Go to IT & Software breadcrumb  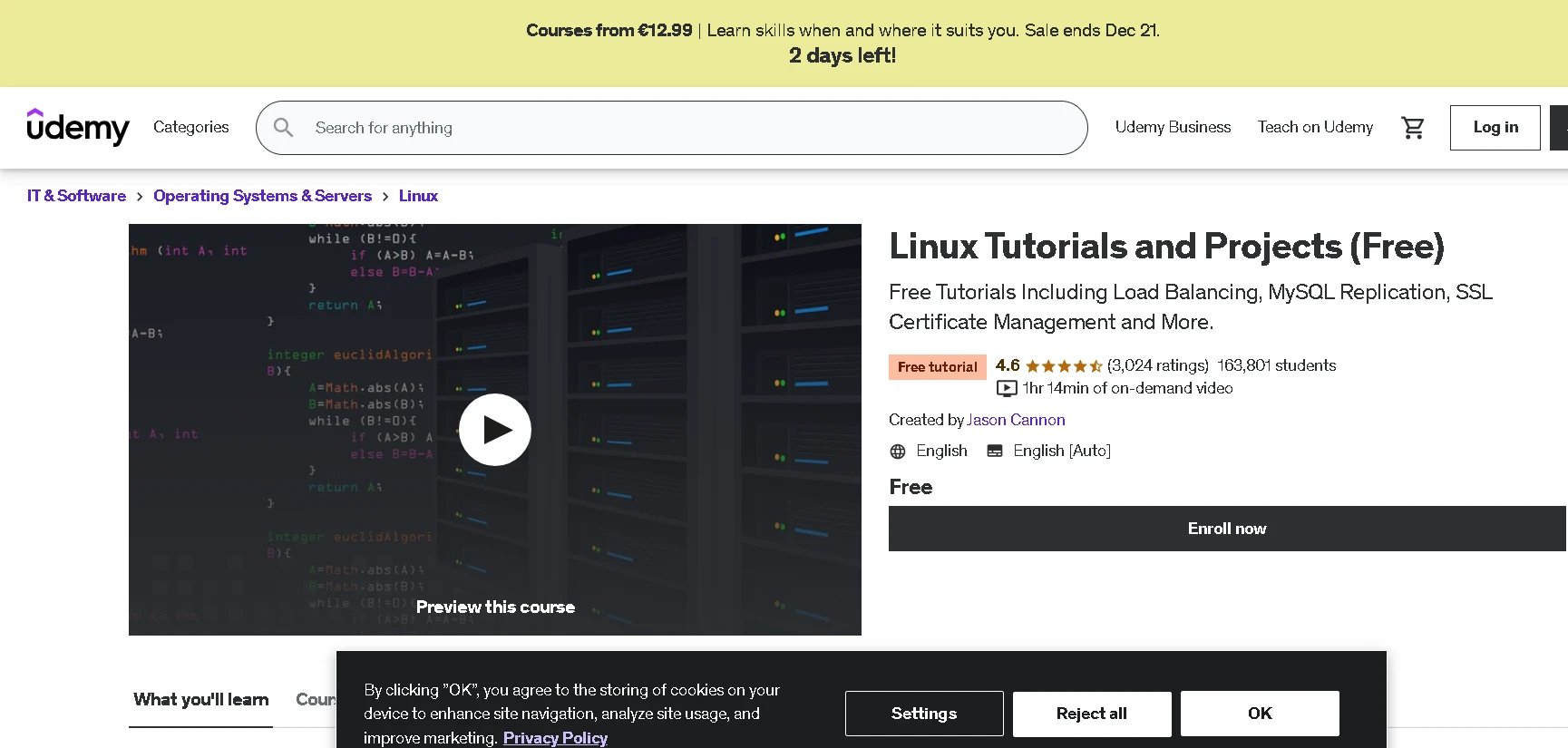coord(76,196)
